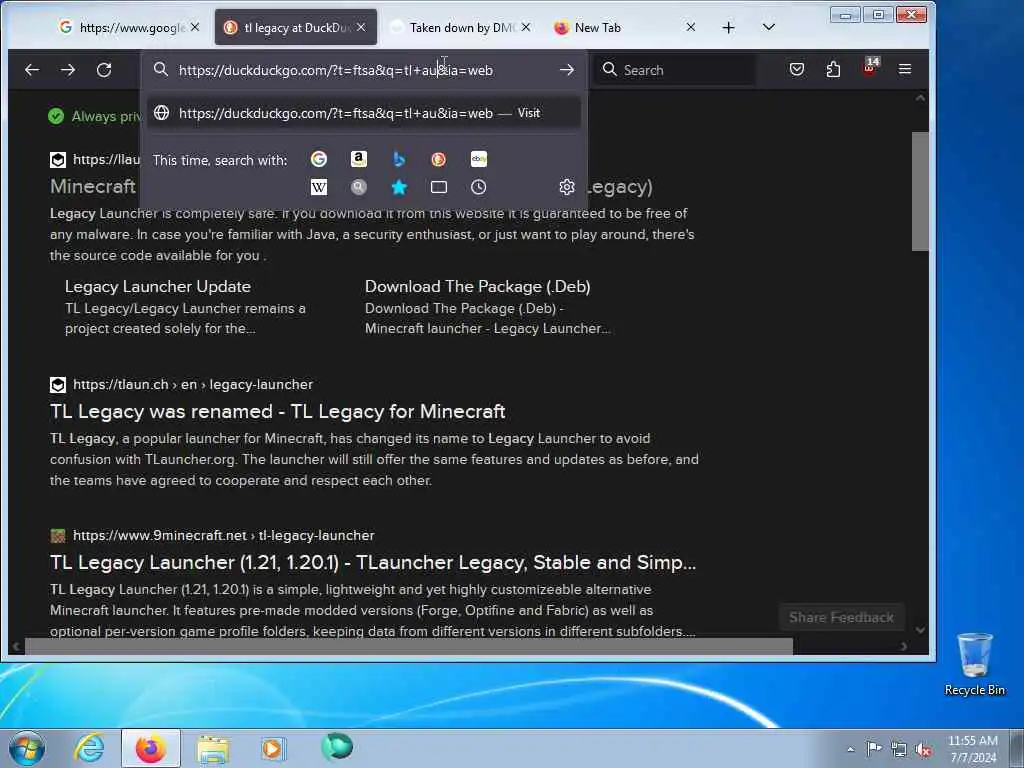Image resolution: width=1024 pixels, height=768 pixels.
Task: Go forward with the browser forward arrow
Action: (68, 70)
